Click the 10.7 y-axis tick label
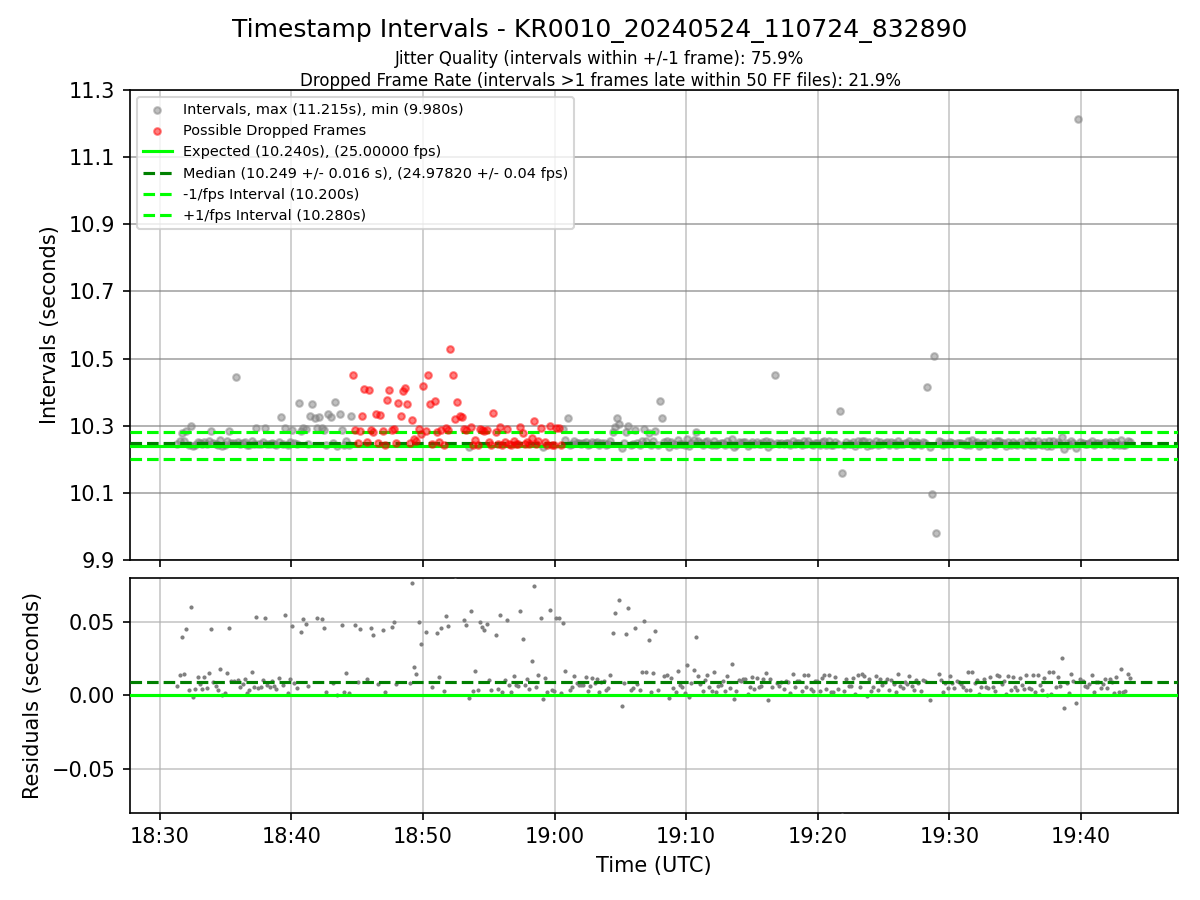This screenshot has width=1200, height=900. click(x=93, y=292)
